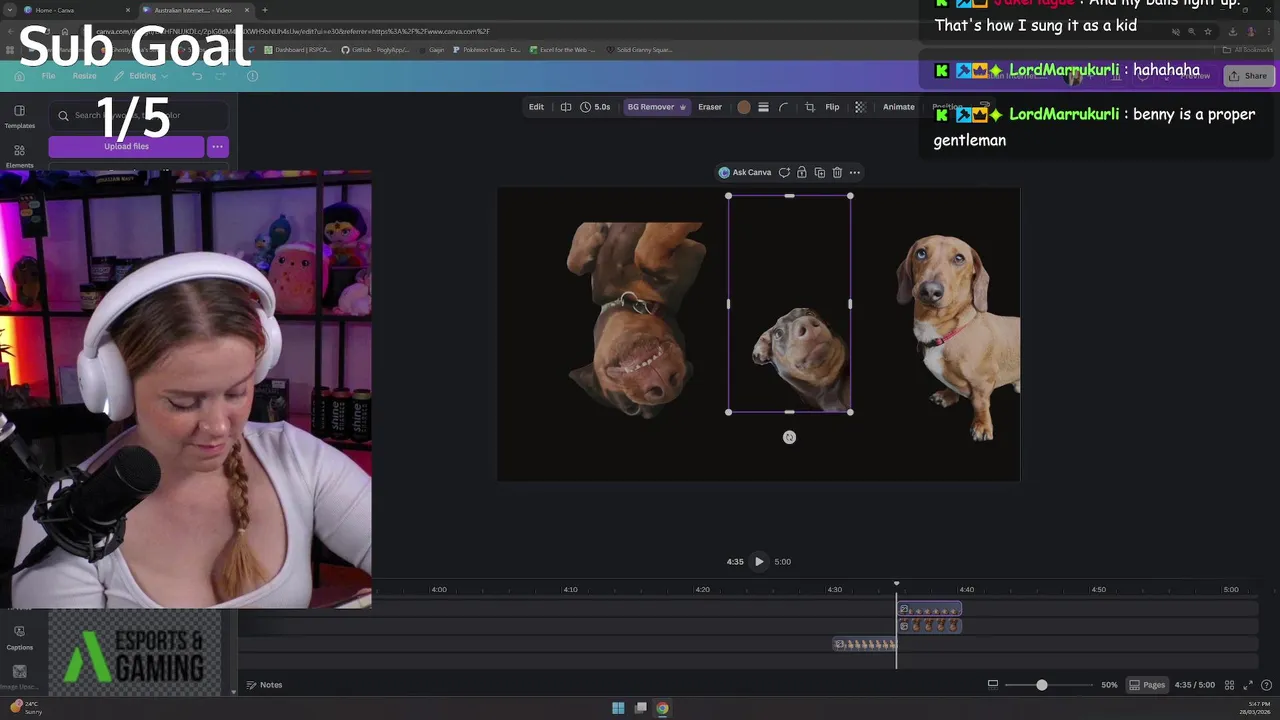Click the 50% zoom level value
Image resolution: width=1280 pixels, height=720 pixels.
pyautogui.click(x=1109, y=685)
